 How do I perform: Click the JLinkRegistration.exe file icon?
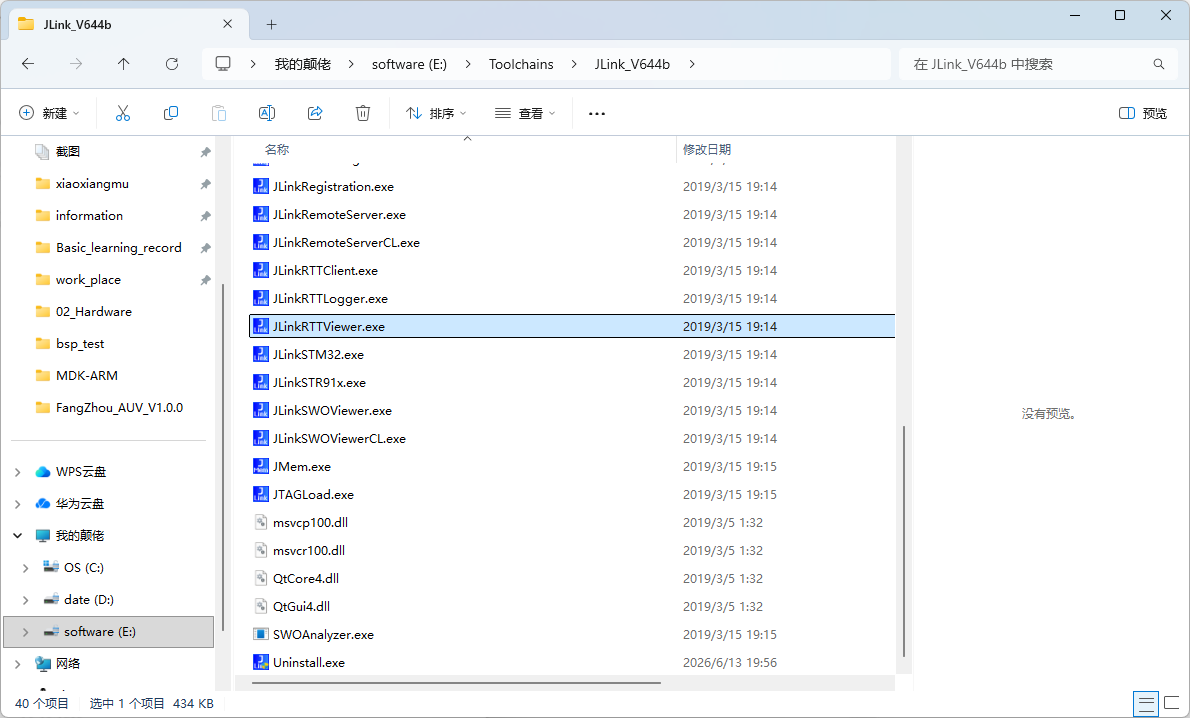pos(260,186)
